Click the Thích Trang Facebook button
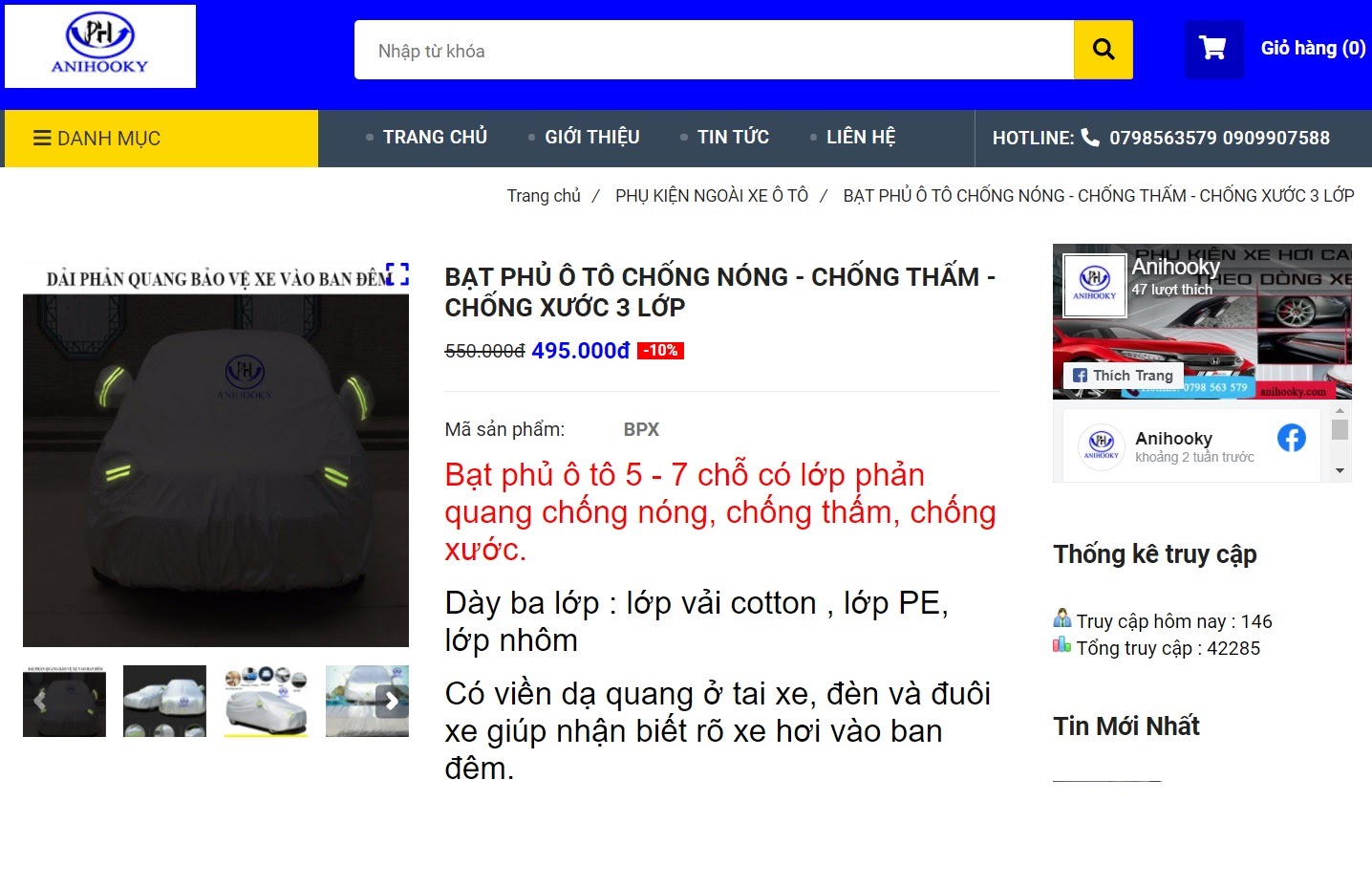The height and width of the screenshot is (888, 1372). click(x=1124, y=376)
